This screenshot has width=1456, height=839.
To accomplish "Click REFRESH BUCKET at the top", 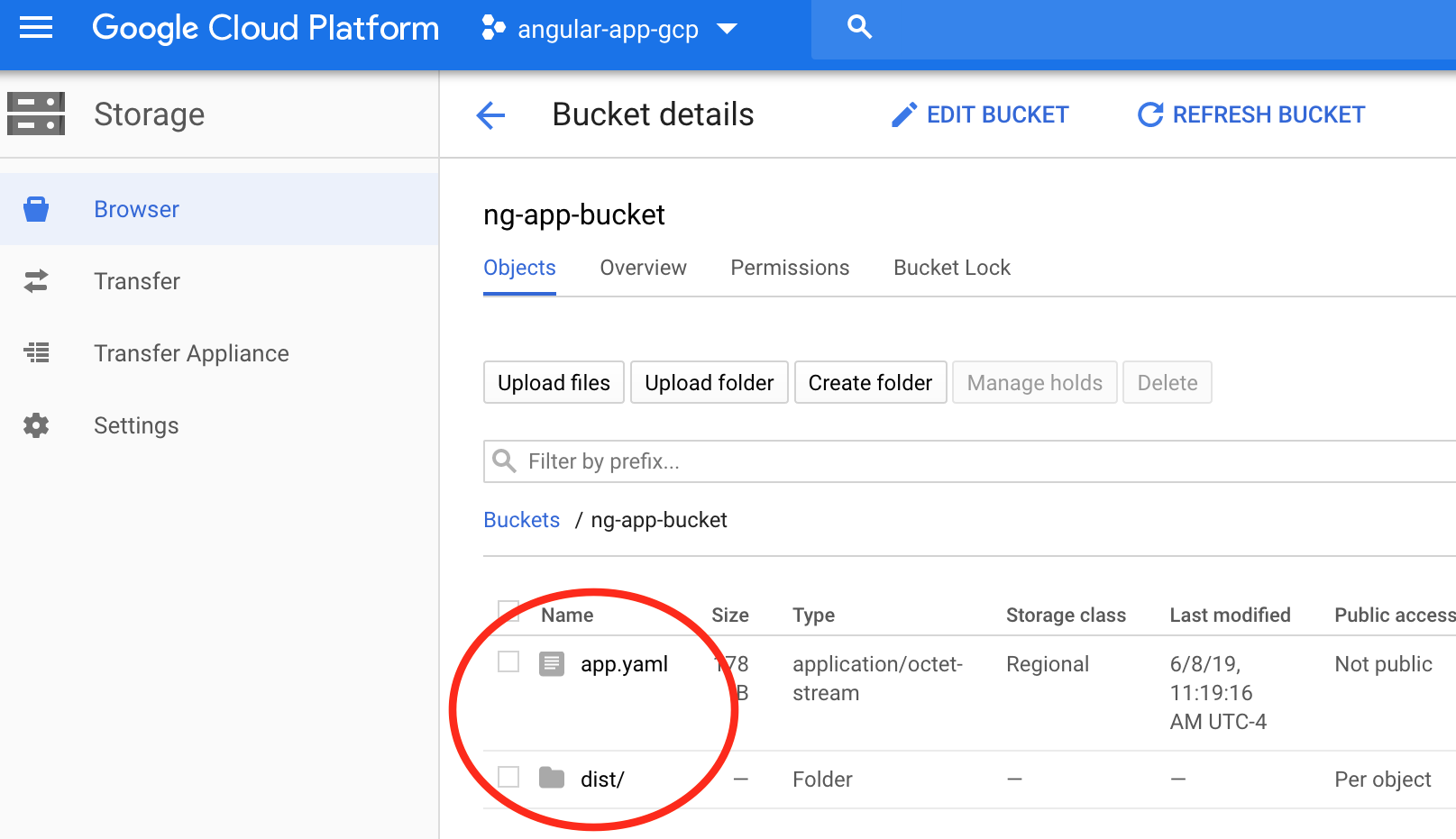I will [x=1251, y=115].
